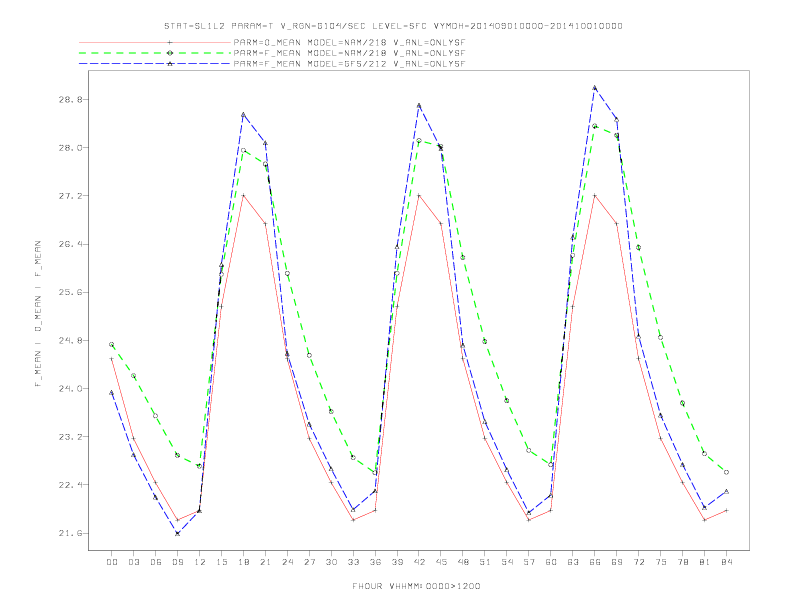Click x-axis forecast hour label 39
Viewport: 792px width, 612px height.
pos(397,562)
